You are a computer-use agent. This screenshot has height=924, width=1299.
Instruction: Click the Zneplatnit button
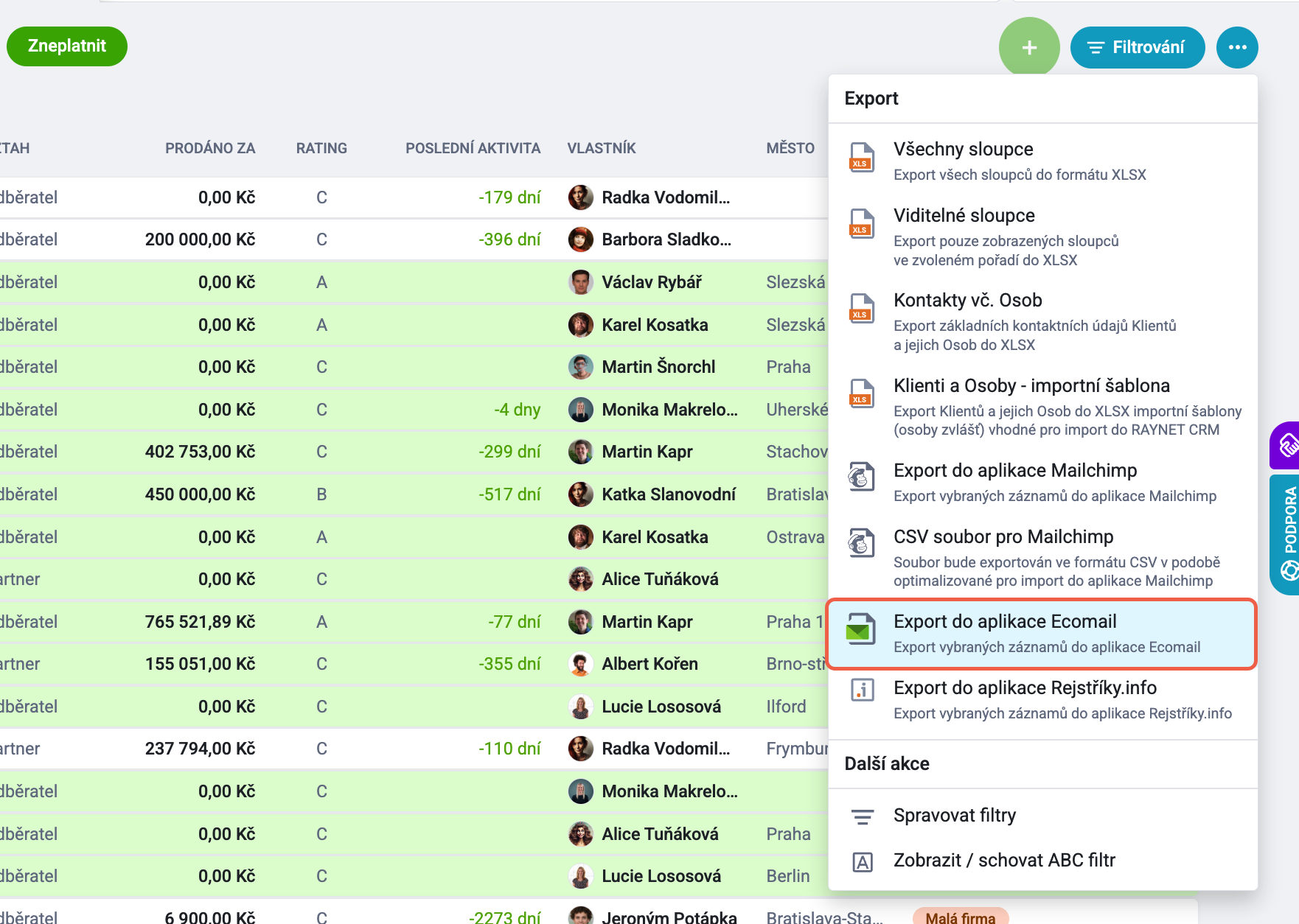[x=67, y=46]
